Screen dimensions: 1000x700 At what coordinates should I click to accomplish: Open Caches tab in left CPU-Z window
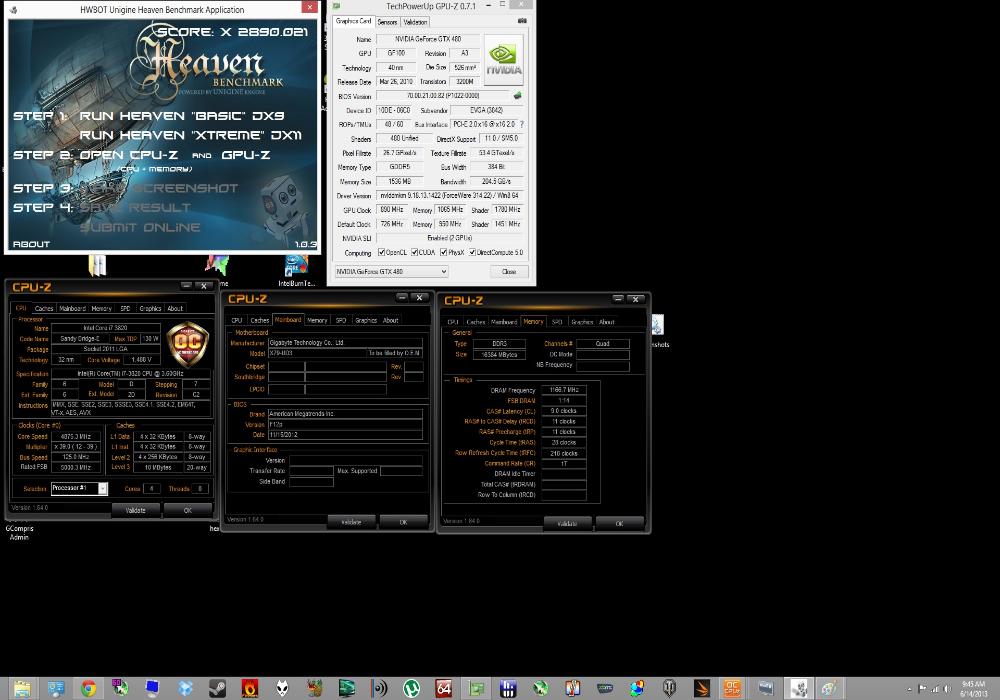44,309
